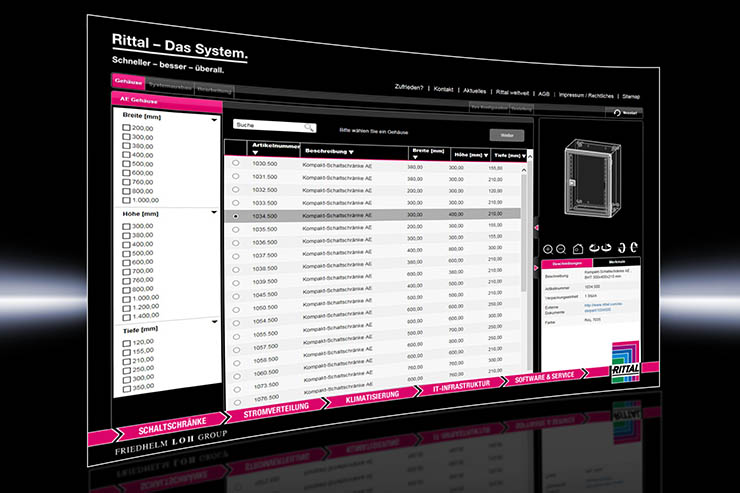740x493 pixels.
Task: Click the Neustart refresh icon
Action: pyautogui.click(x=618, y=113)
